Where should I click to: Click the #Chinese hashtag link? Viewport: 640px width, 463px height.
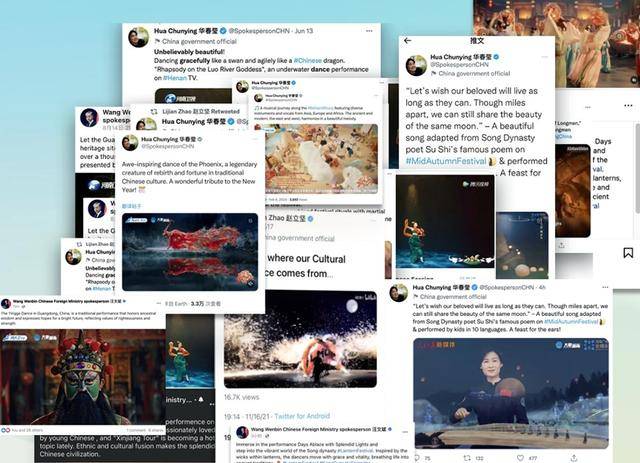pyautogui.click(x=308, y=60)
